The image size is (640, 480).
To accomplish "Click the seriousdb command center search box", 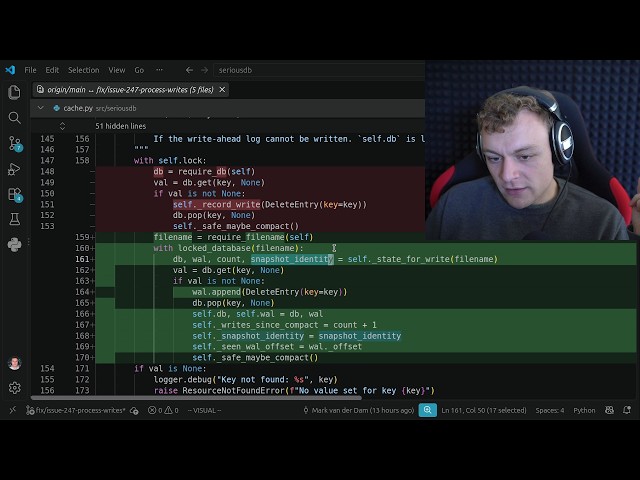I will point(319,70).
